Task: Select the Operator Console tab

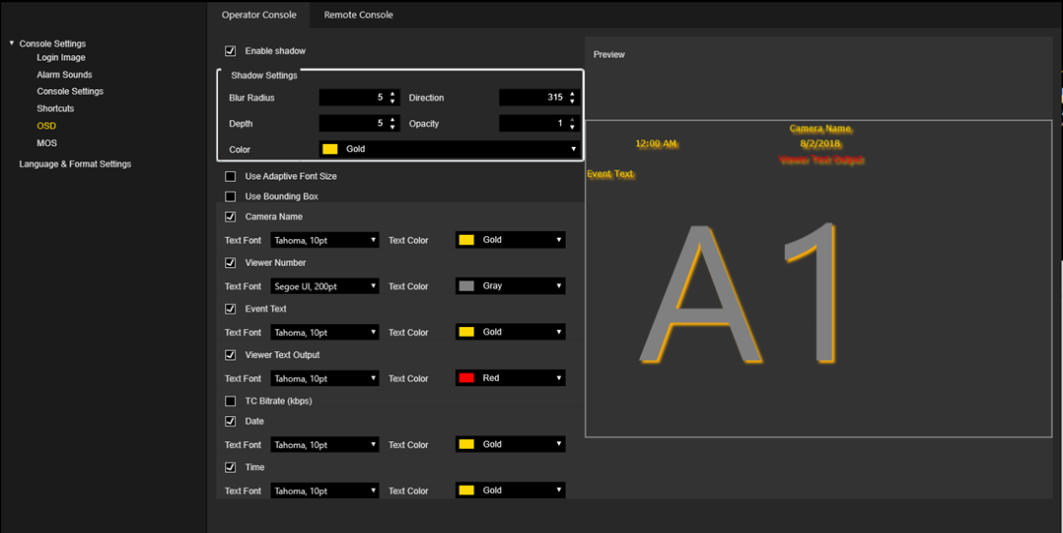Action: pos(259,15)
